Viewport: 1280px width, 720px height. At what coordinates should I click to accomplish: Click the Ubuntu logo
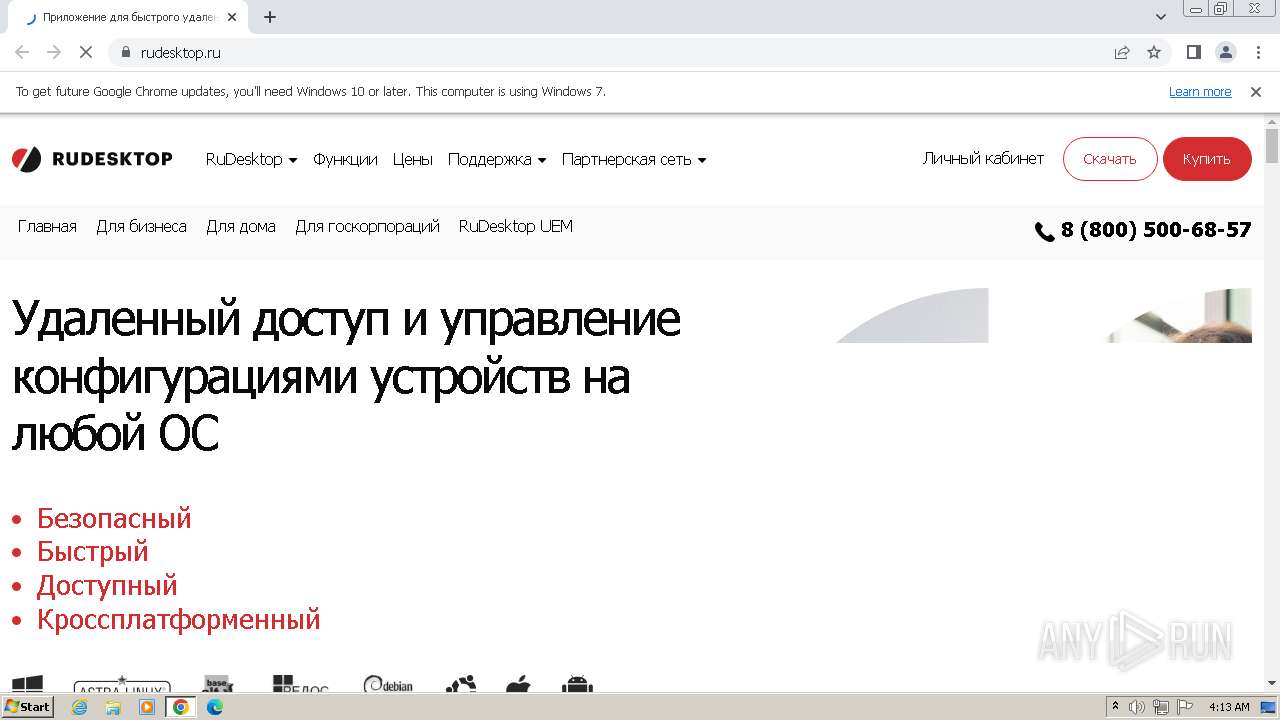click(x=461, y=684)
